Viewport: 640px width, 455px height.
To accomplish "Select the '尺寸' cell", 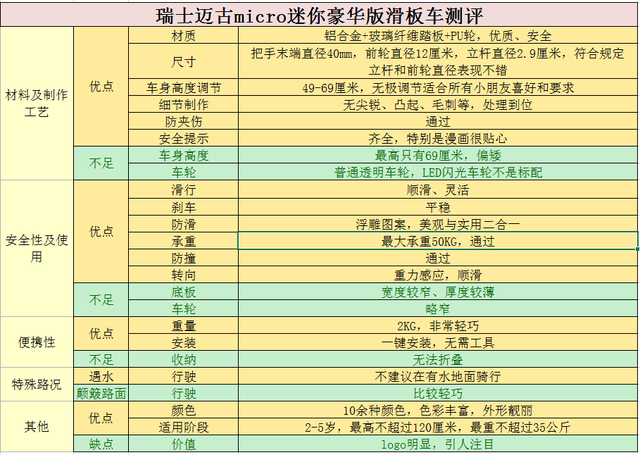I will pos(183,61).
